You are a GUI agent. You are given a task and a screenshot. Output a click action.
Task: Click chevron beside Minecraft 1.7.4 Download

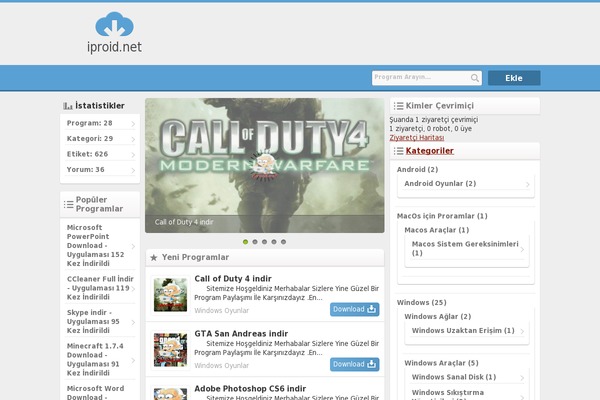coord(133,360)
